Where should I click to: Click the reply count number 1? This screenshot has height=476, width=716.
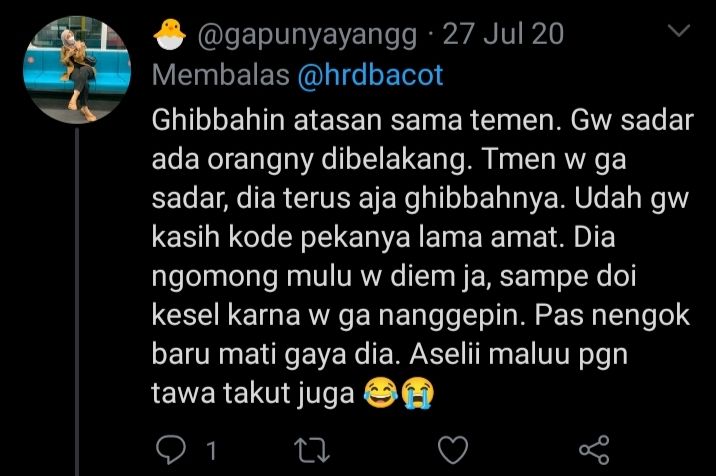click(x=211, y=451)
